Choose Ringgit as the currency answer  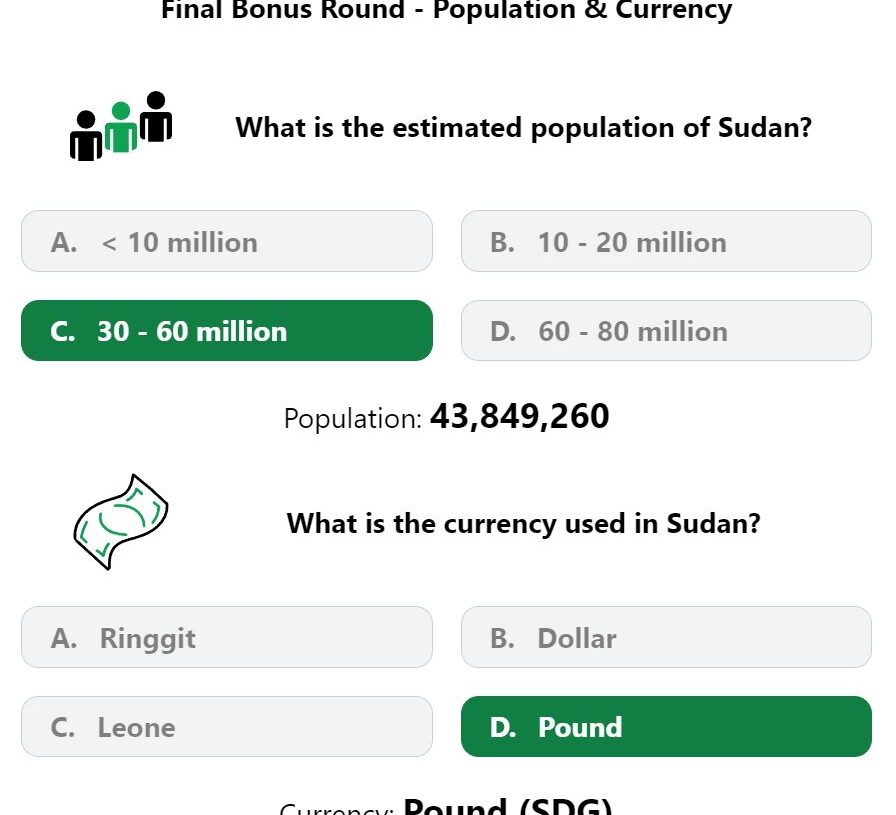pyautogui.click(x=227, y=637)
